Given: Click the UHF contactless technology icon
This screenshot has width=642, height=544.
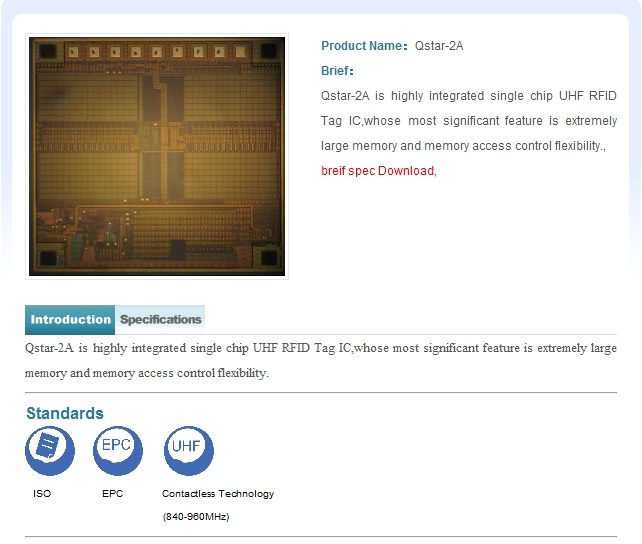Looking at the screenshot, I should click(188, 450).
